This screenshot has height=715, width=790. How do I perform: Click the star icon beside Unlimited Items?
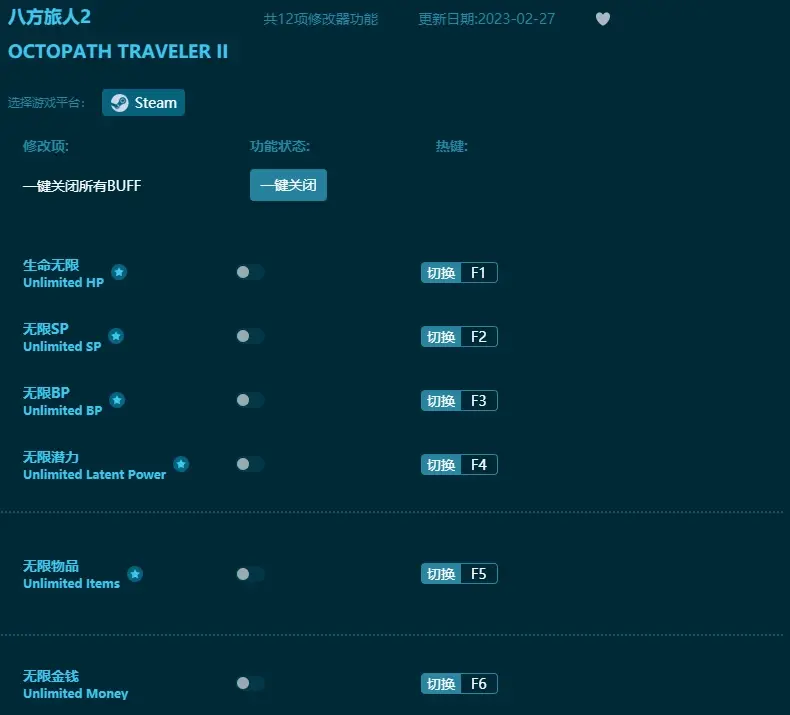pos(135,574)
